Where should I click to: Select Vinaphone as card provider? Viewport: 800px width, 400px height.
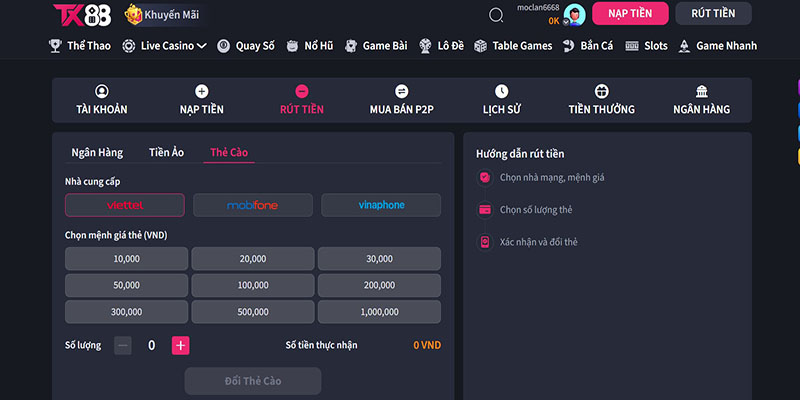[381, 205]
